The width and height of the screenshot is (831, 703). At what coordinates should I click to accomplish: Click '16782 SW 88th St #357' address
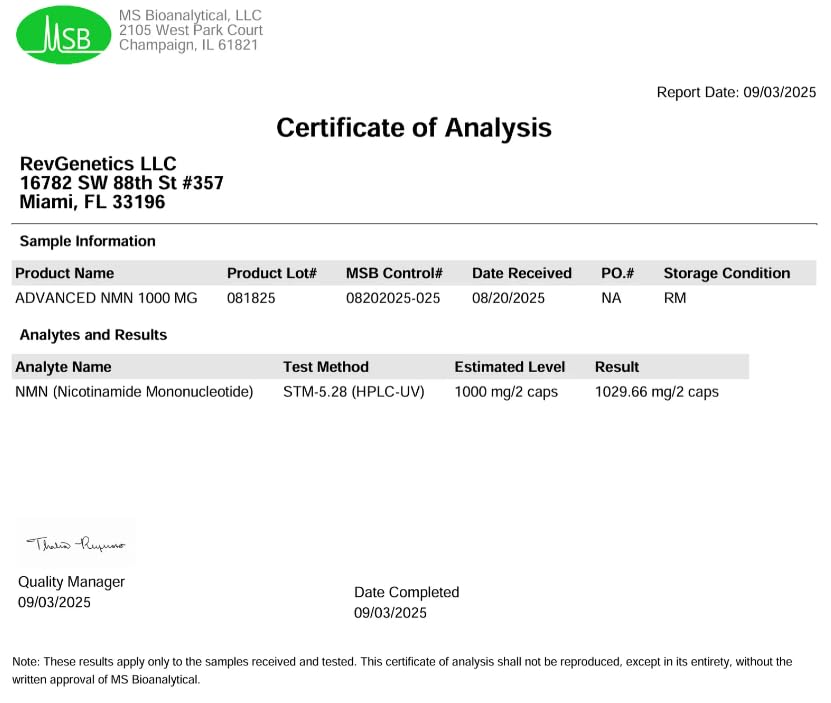[121, 183]
